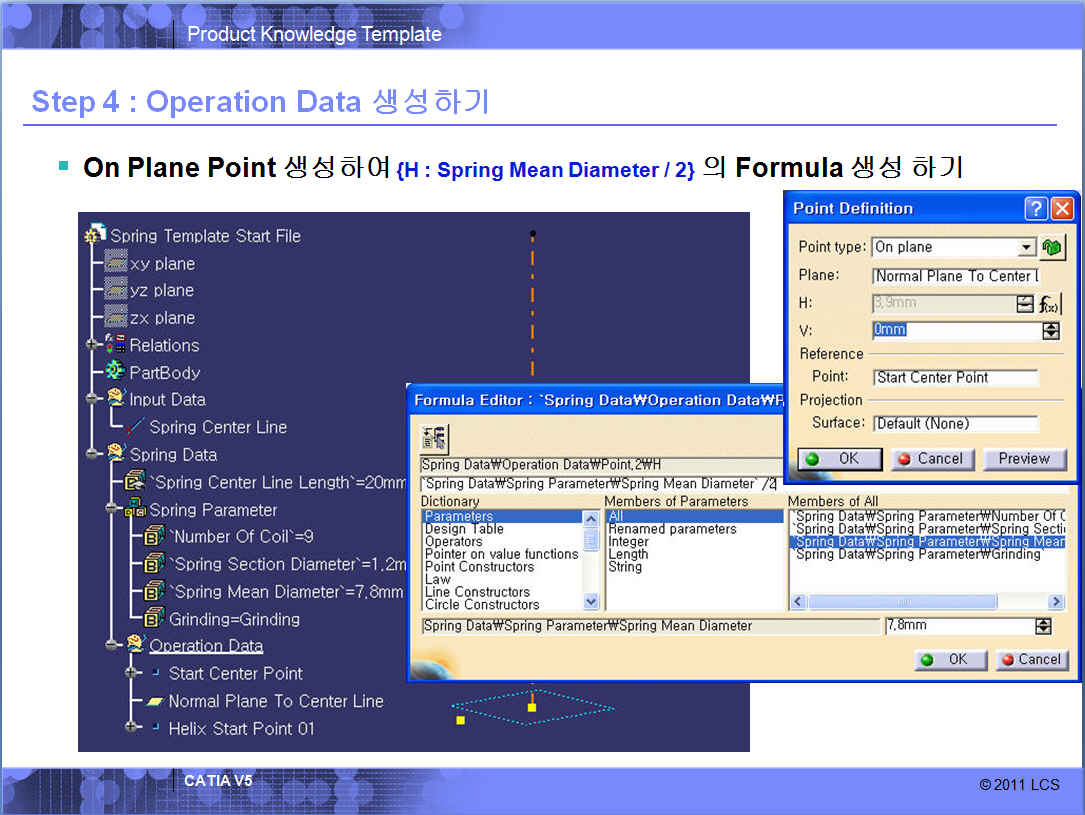Open the Point type dropdown

click(x=1026, y=247)
